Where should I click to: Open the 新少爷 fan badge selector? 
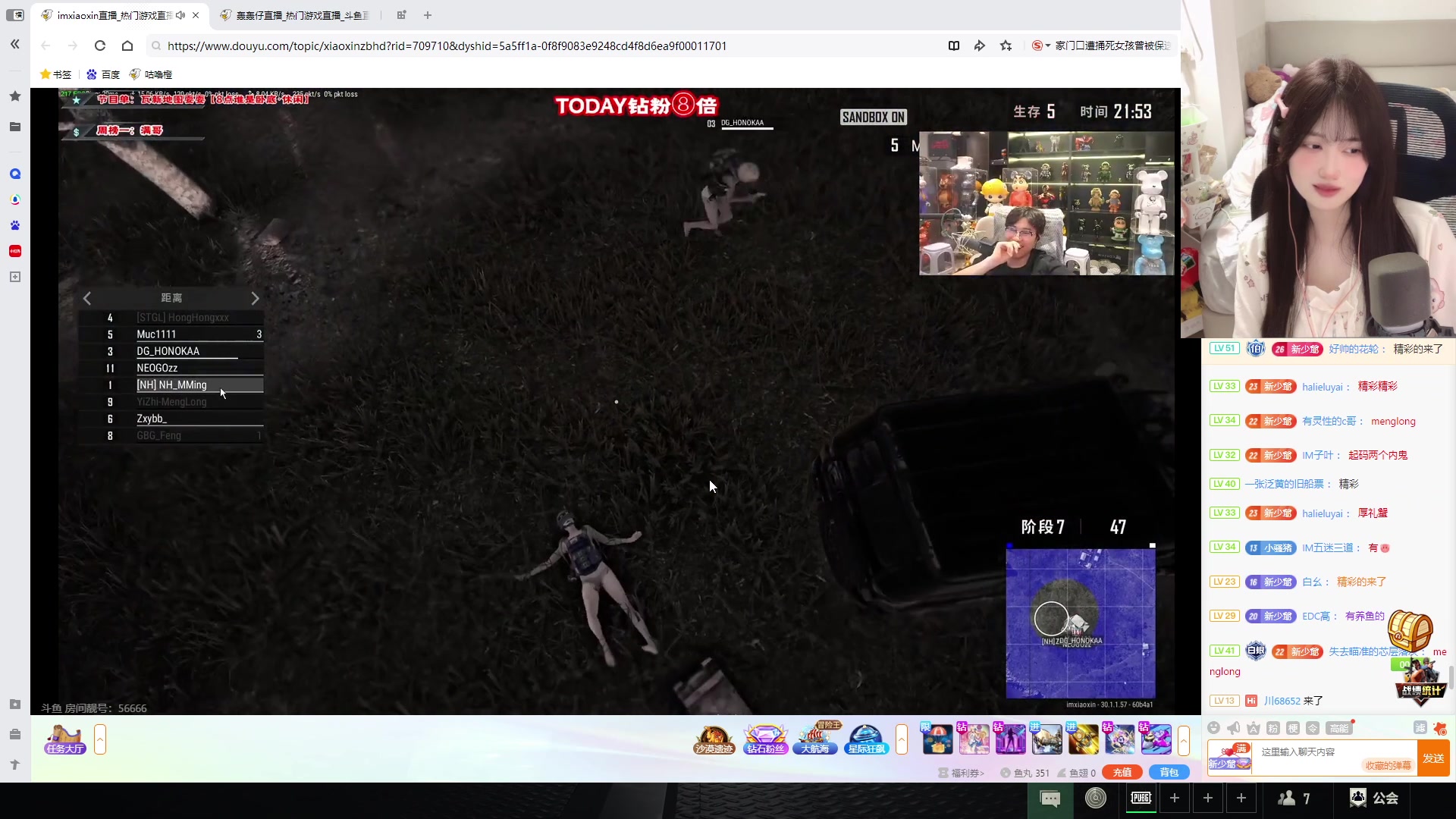coord(1229,758)
